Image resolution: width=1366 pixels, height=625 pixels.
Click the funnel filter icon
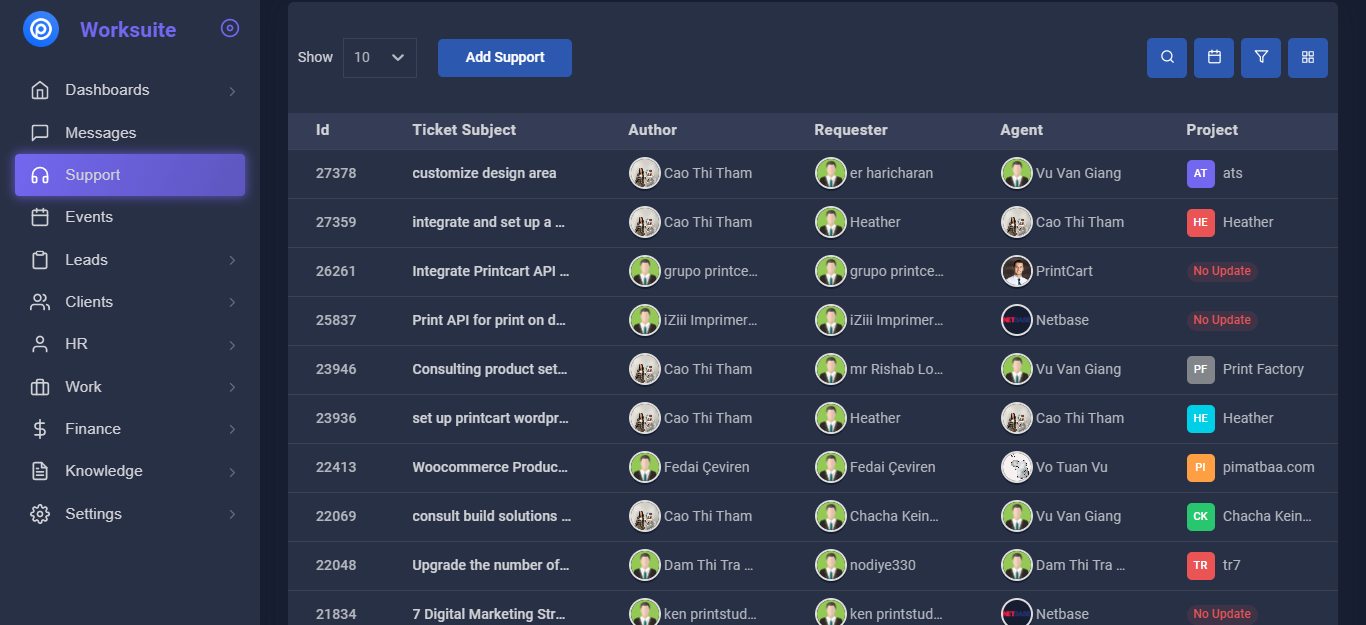pyautogui.click(x=1261, y=58)
